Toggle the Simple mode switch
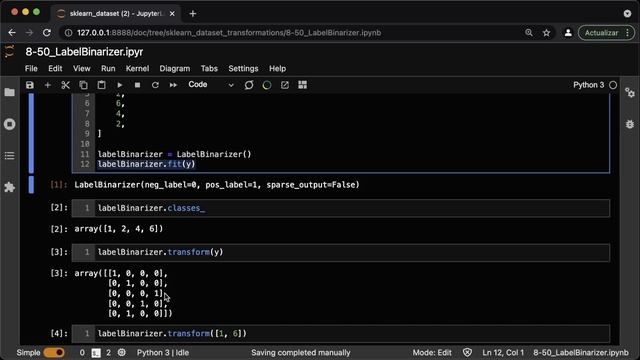Image resolution: width=640 pixels, height=360 pixels. 54,352
